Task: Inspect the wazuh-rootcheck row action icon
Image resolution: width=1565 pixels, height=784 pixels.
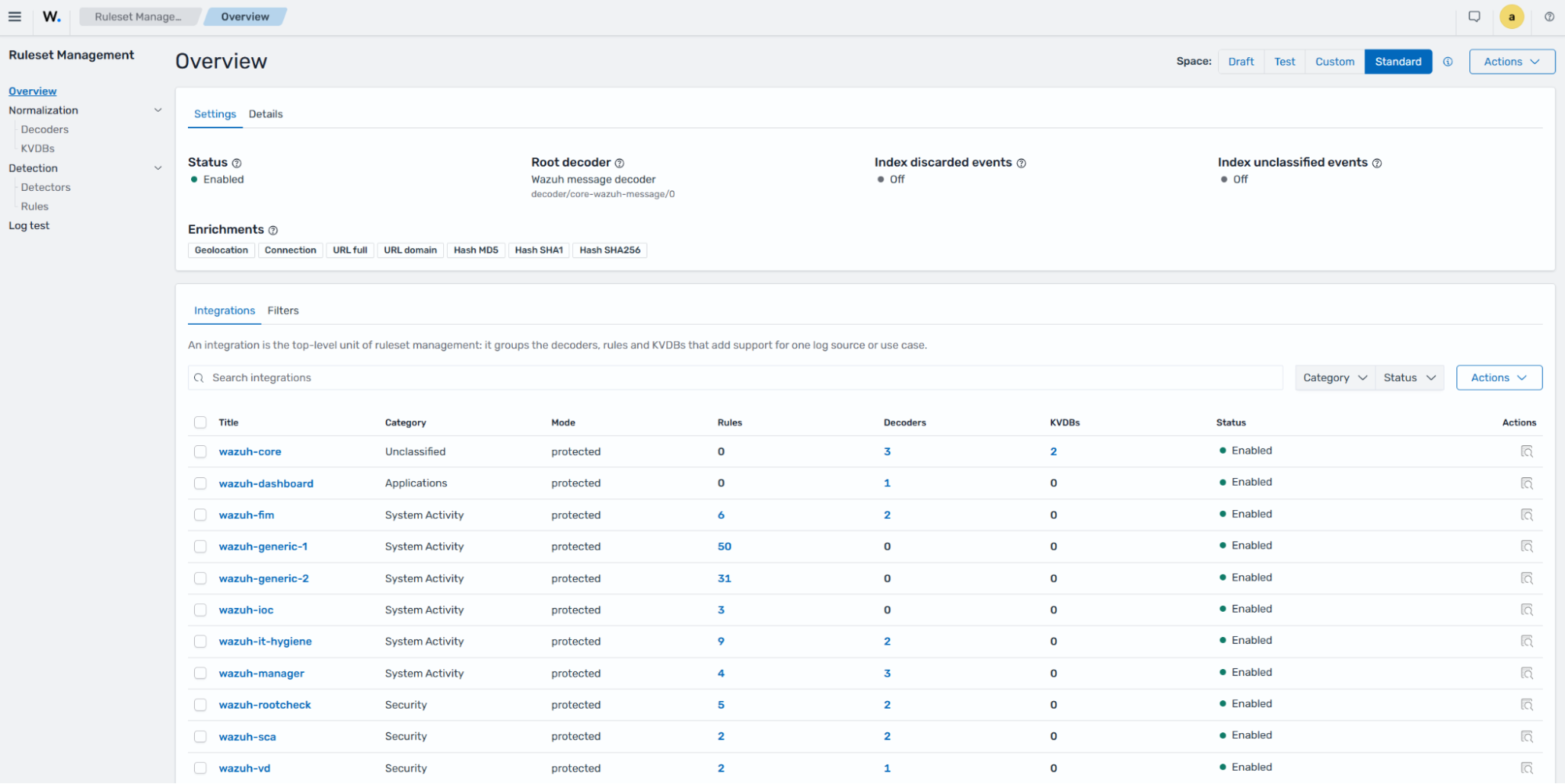Action: click(x=1527, y=705)
